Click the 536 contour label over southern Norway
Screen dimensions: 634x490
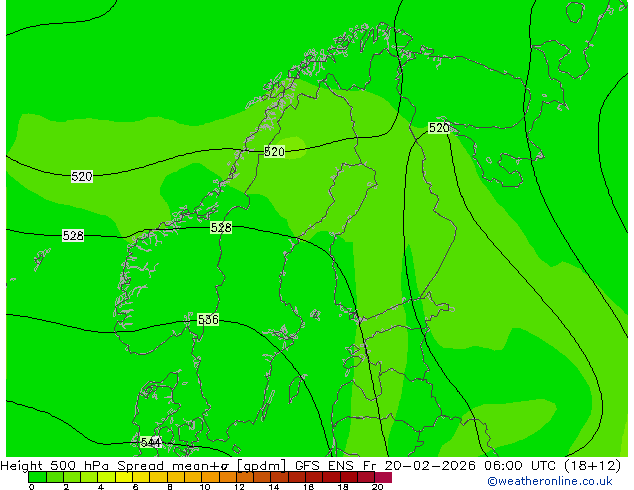pyautogui.click(x=208, y=319)
